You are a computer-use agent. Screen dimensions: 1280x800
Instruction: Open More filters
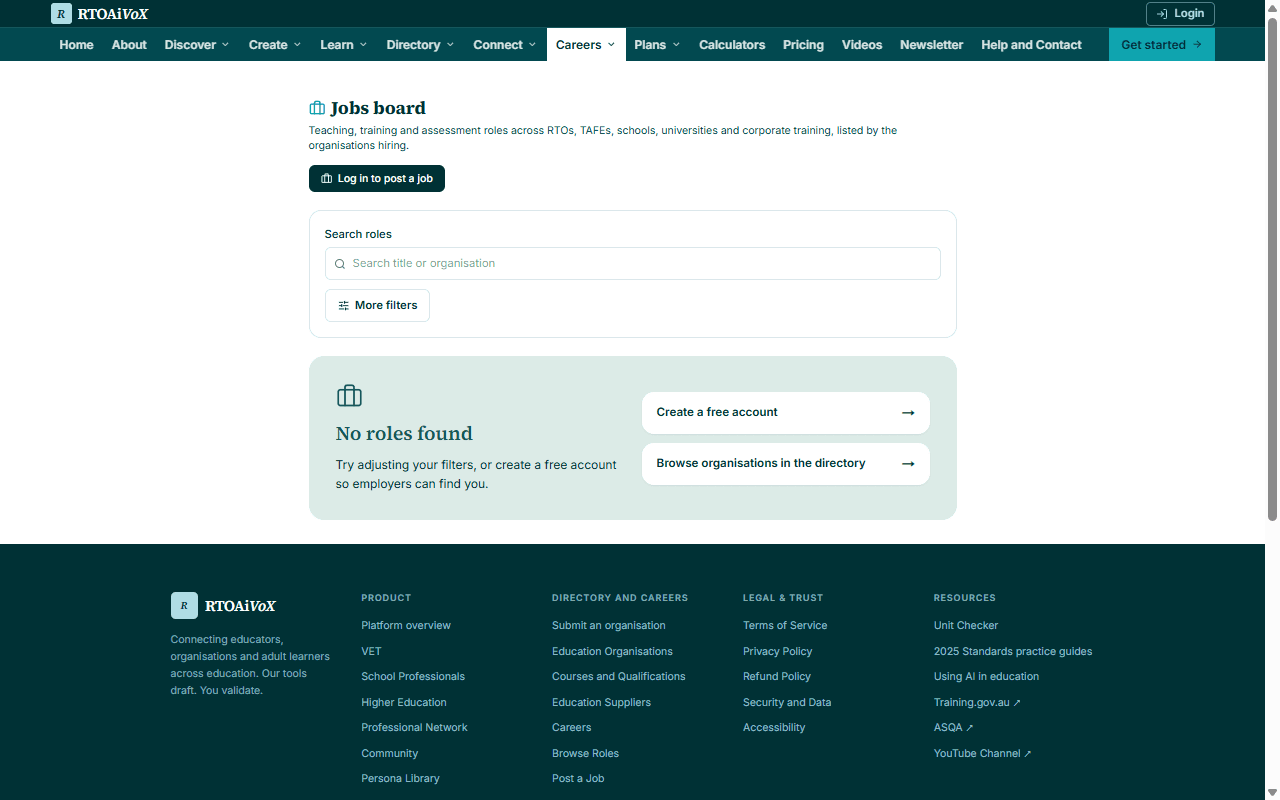377,306
